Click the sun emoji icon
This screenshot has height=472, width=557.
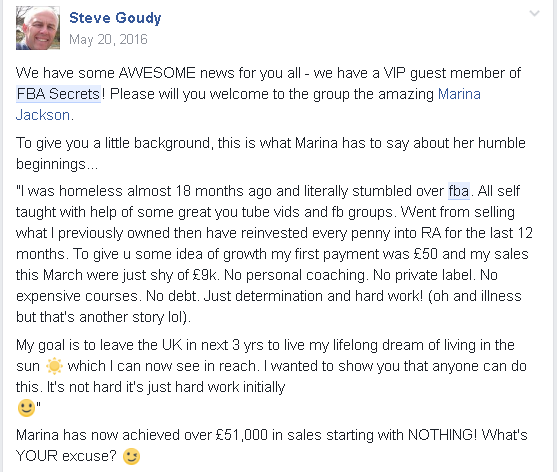(x=54, y=366)
